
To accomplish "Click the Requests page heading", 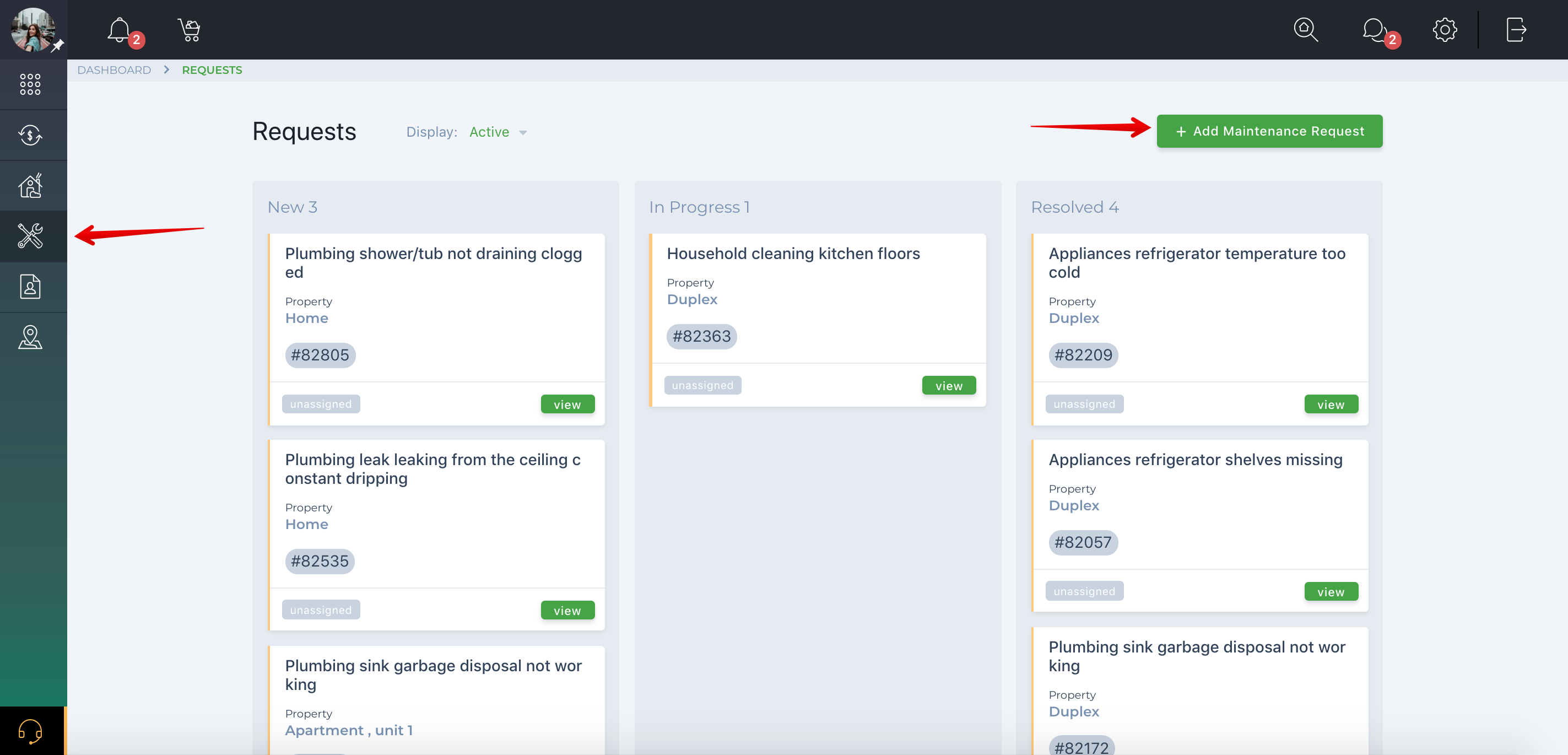I will (304, 132).
